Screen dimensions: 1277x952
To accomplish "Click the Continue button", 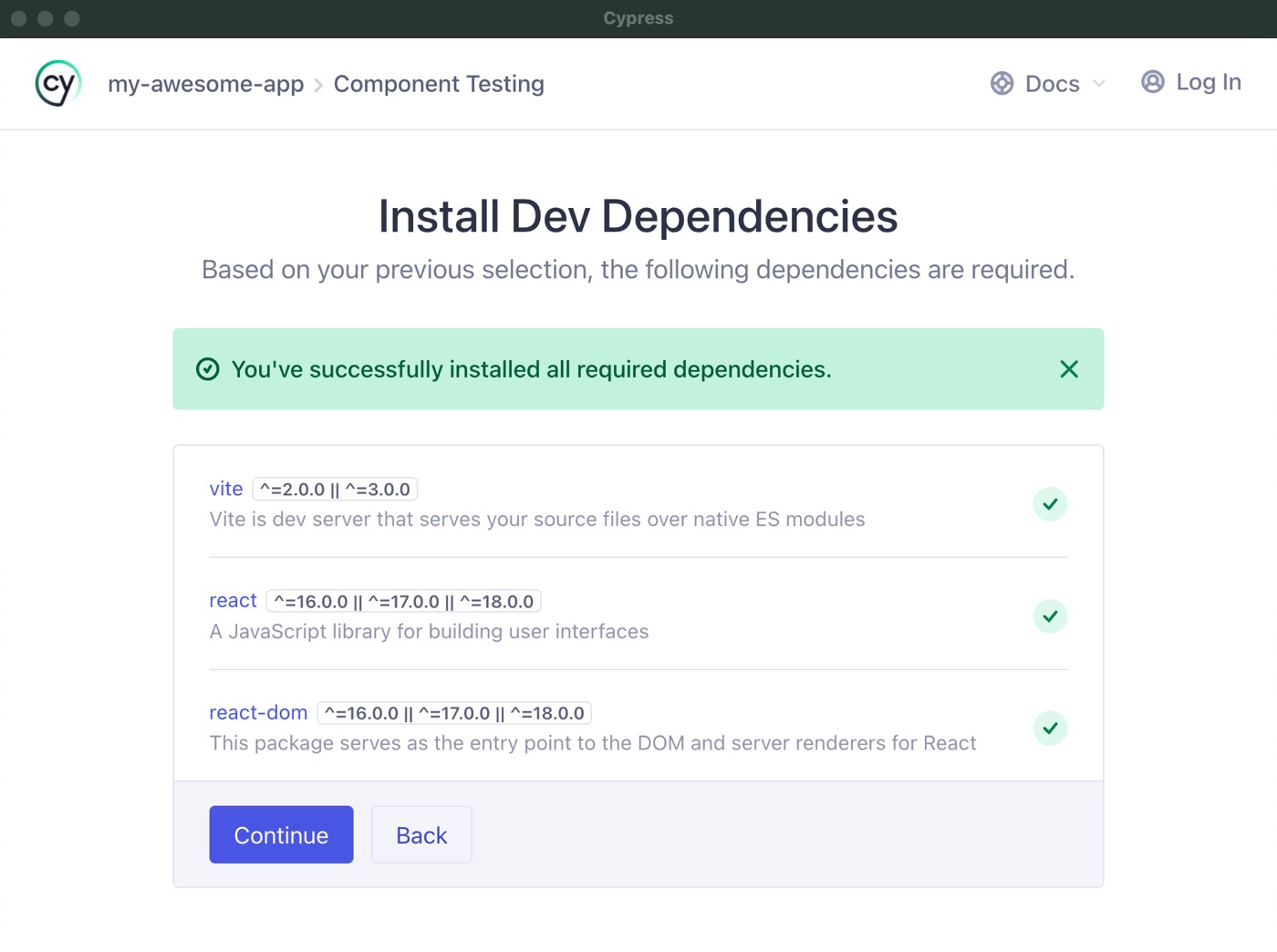I will coord(281,834).
